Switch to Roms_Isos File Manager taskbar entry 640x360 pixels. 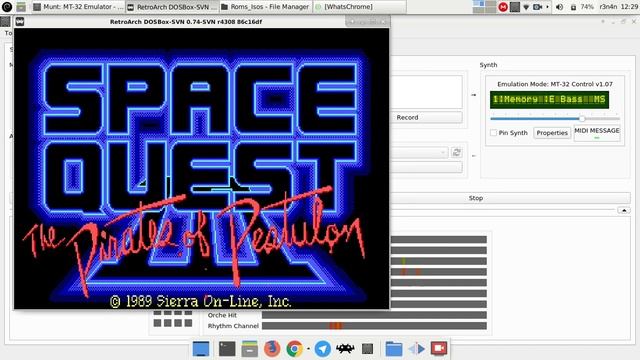click(265, 7)
